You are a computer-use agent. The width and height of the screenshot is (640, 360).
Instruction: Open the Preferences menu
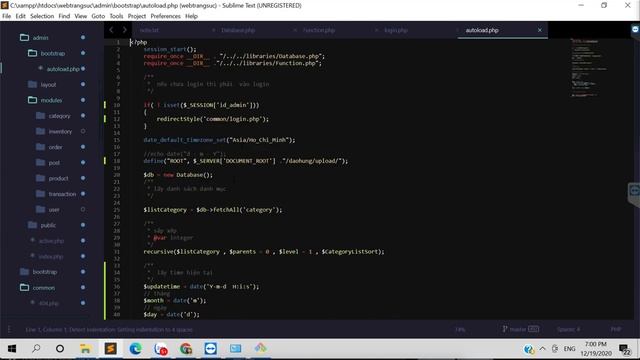[x=165, y=16]
